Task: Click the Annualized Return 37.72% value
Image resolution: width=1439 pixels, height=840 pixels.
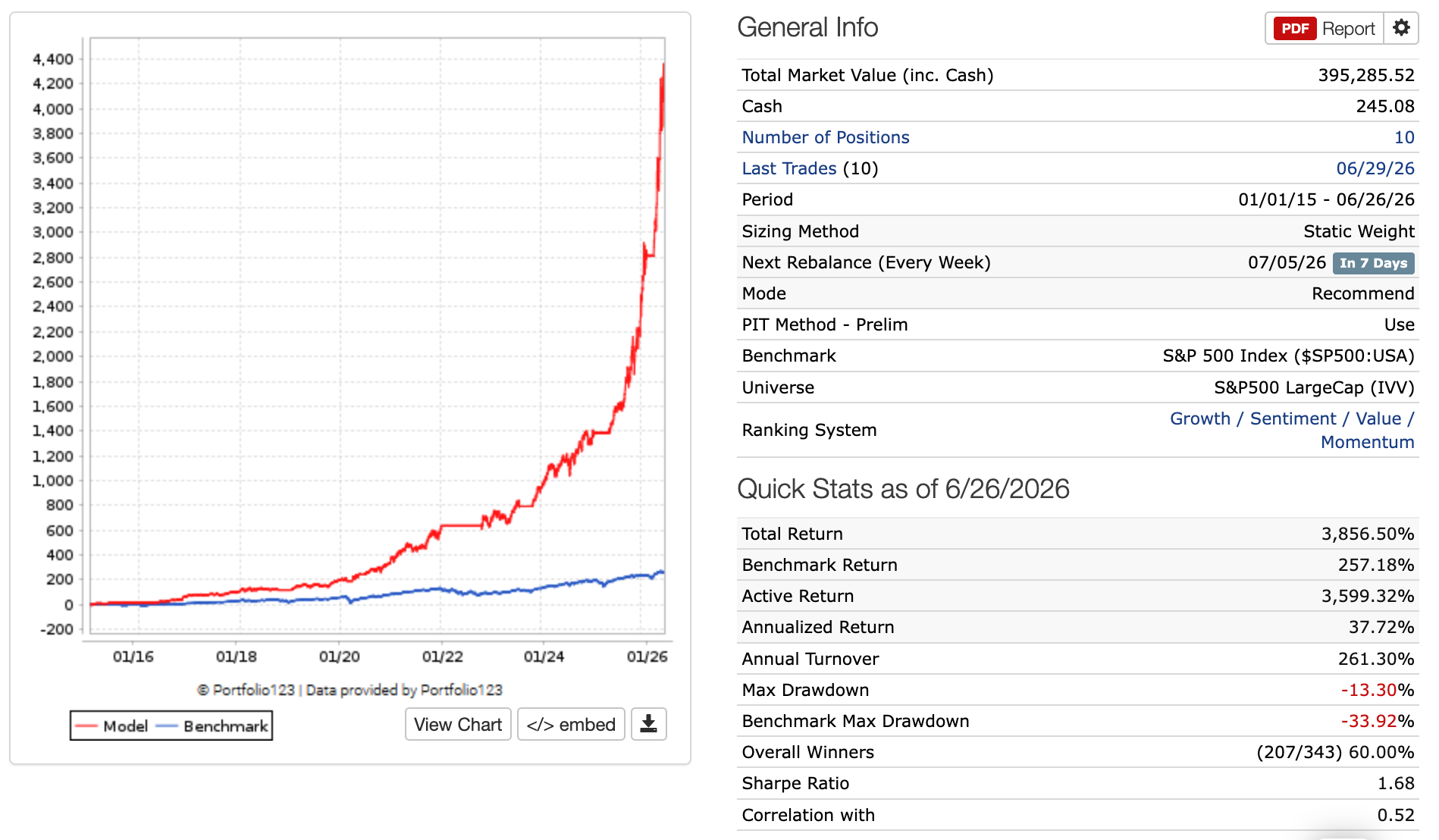Action: [1381, 627]
